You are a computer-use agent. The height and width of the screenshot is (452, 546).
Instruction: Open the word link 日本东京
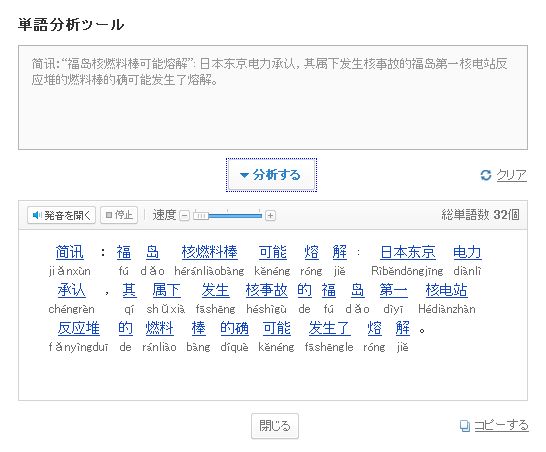tap(408, 252)
